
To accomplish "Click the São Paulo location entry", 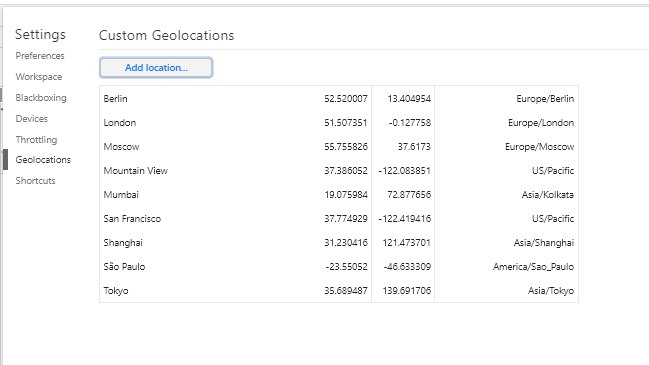I will 339,267.
